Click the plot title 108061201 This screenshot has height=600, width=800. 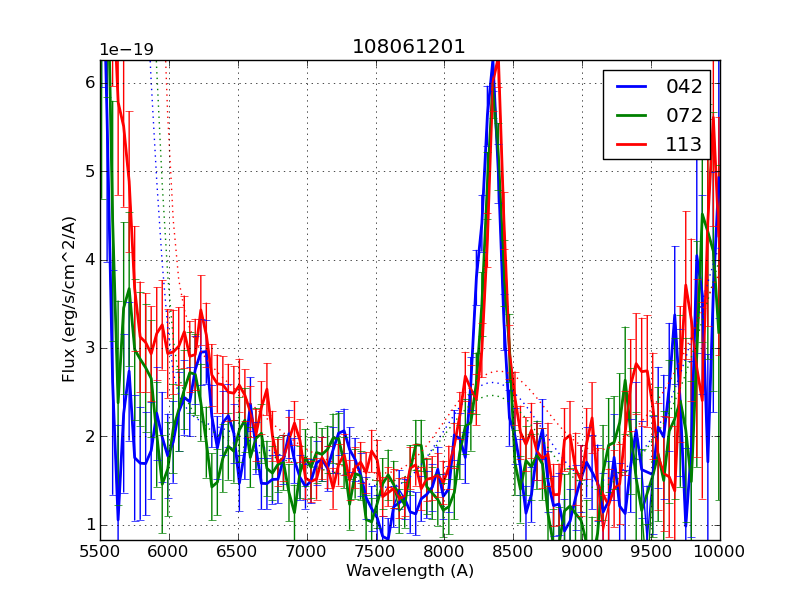pos(408,47)
